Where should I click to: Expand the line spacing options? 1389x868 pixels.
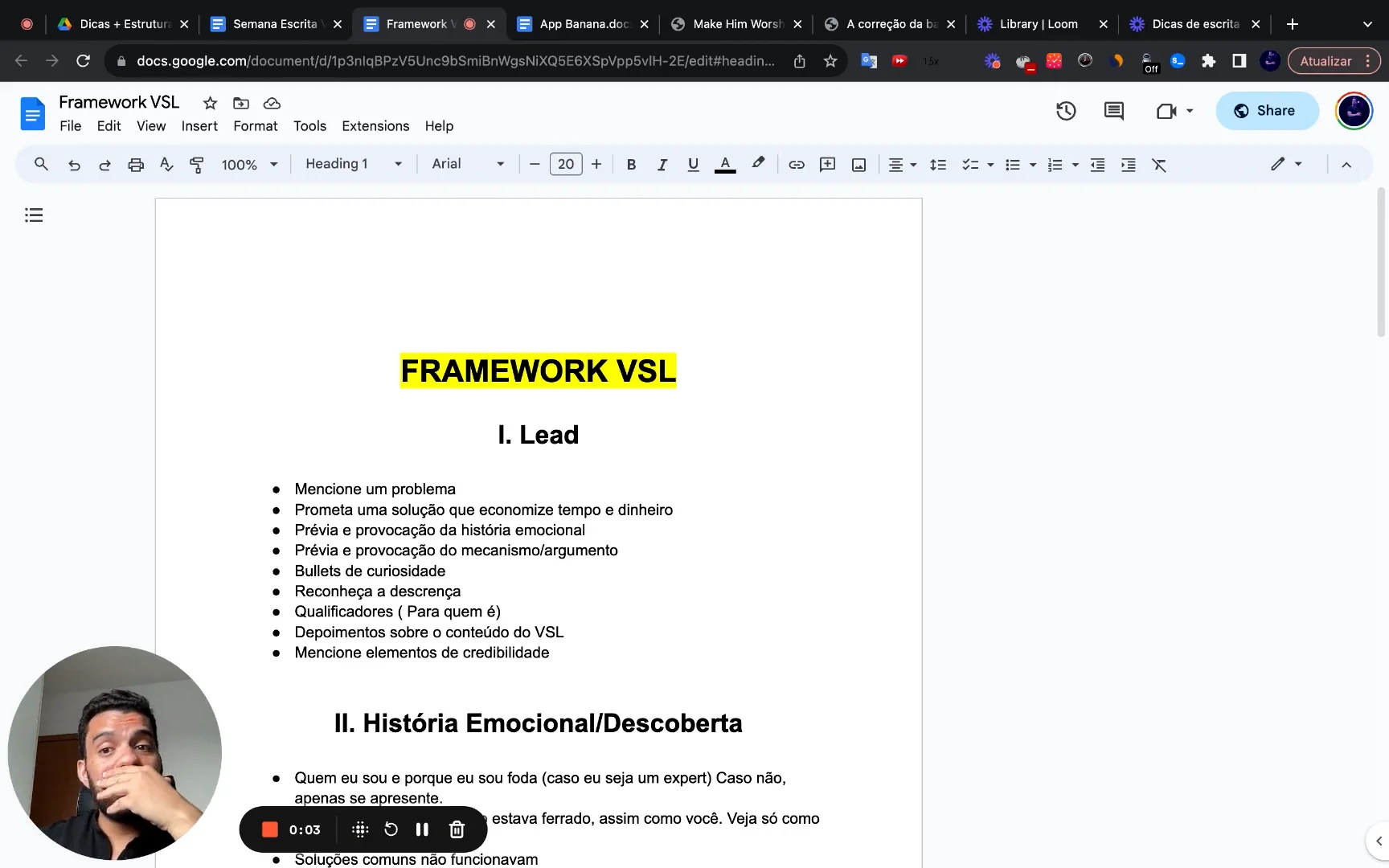(938, 164)
